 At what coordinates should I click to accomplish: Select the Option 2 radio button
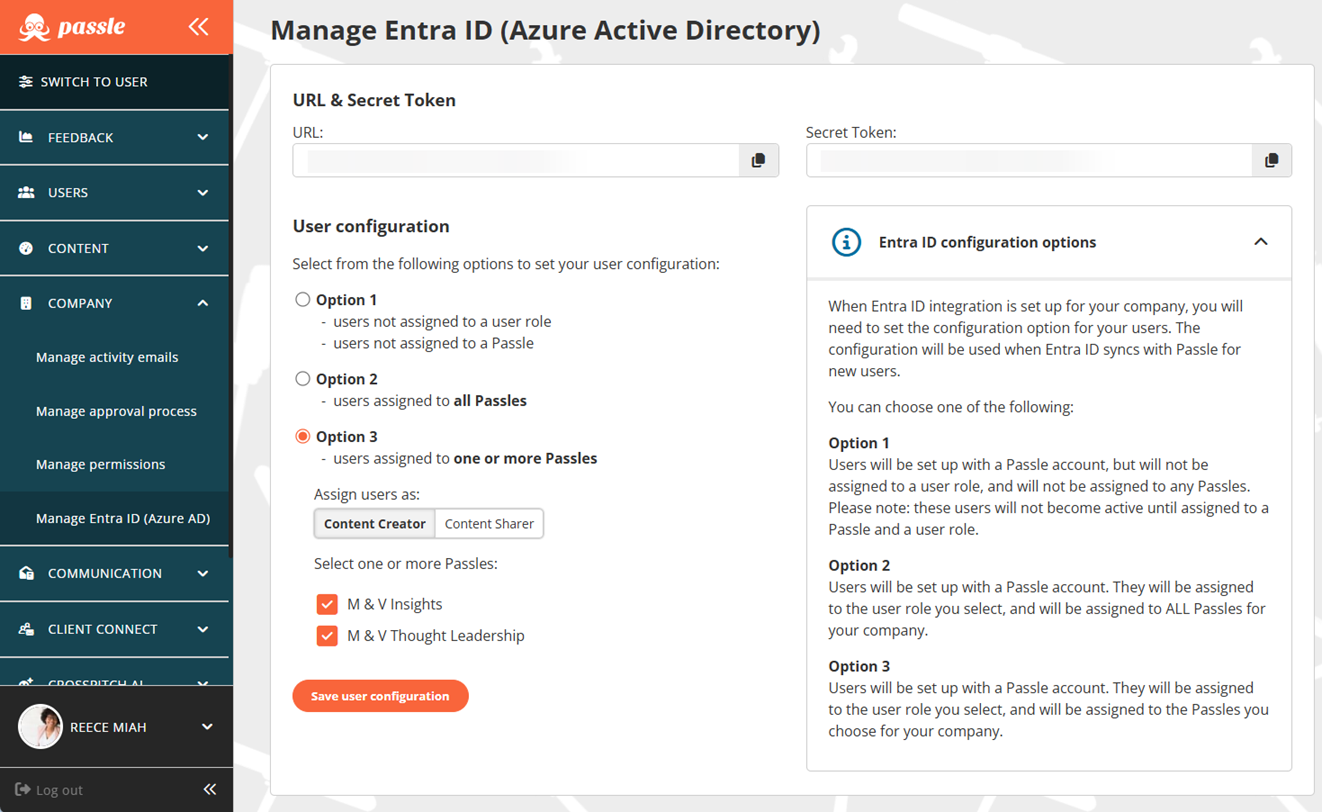tap(302, 379)
